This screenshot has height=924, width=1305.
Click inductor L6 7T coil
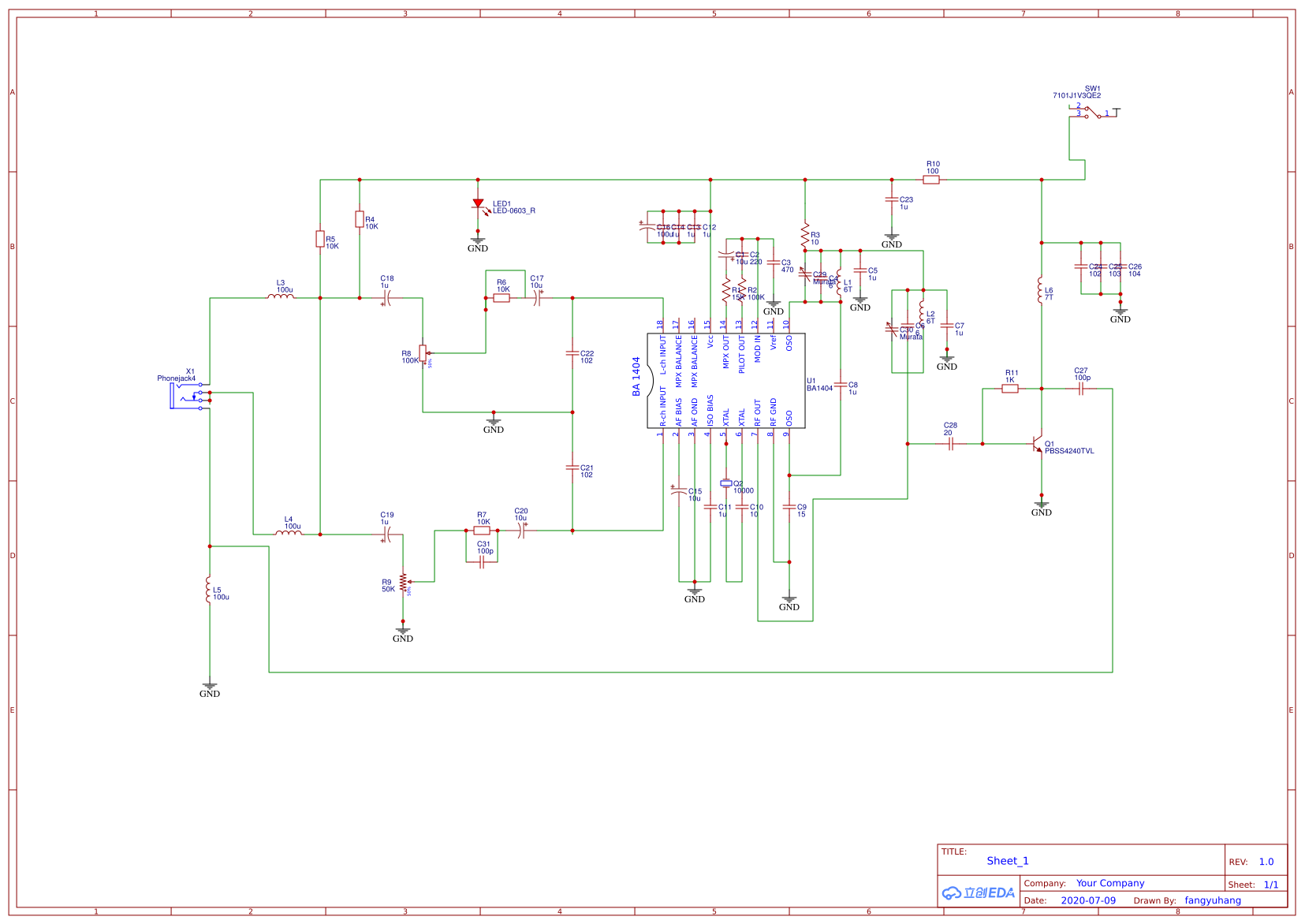(x=1041, y=290)
